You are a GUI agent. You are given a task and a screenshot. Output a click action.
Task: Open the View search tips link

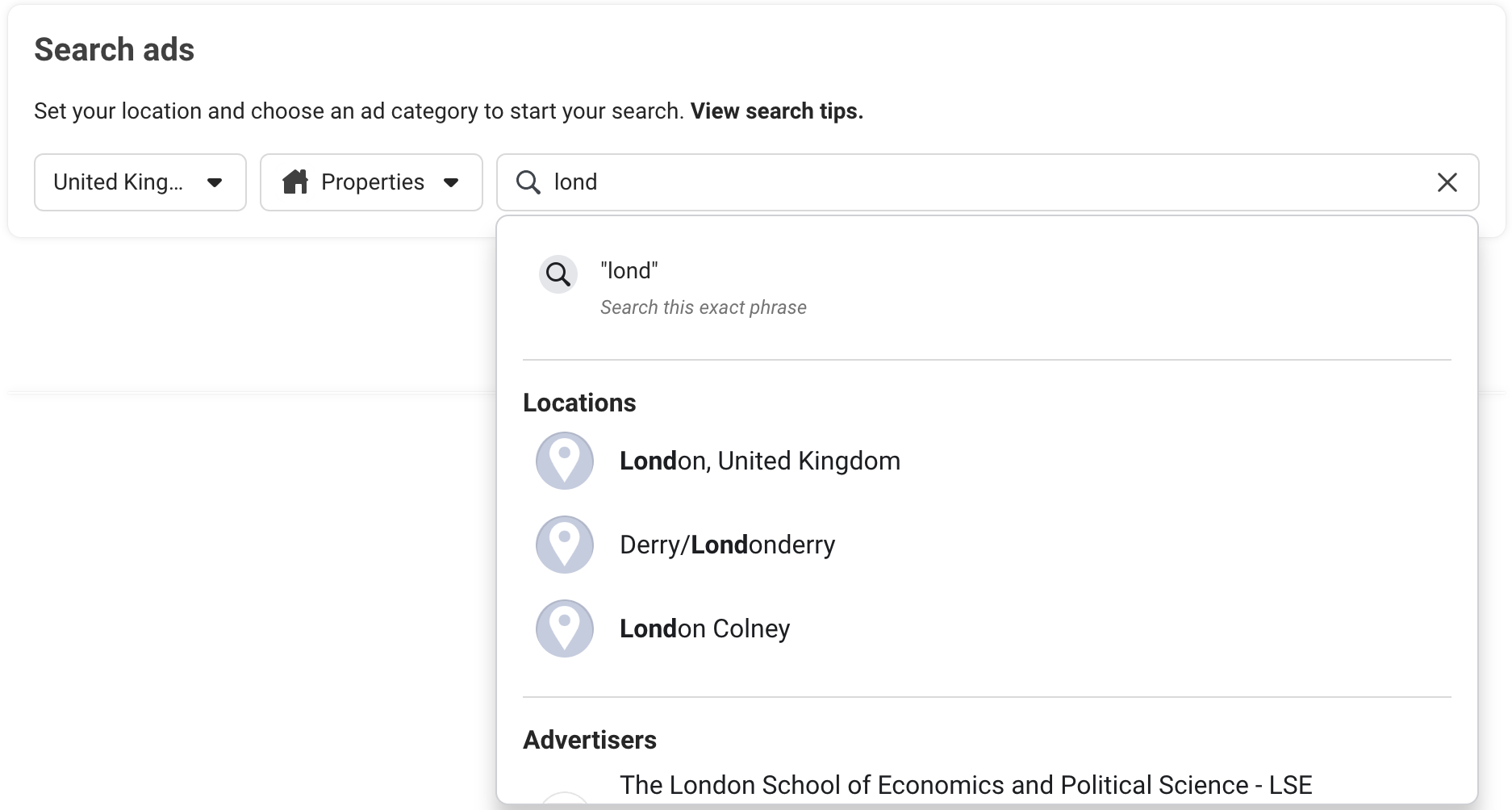point(777,111)
